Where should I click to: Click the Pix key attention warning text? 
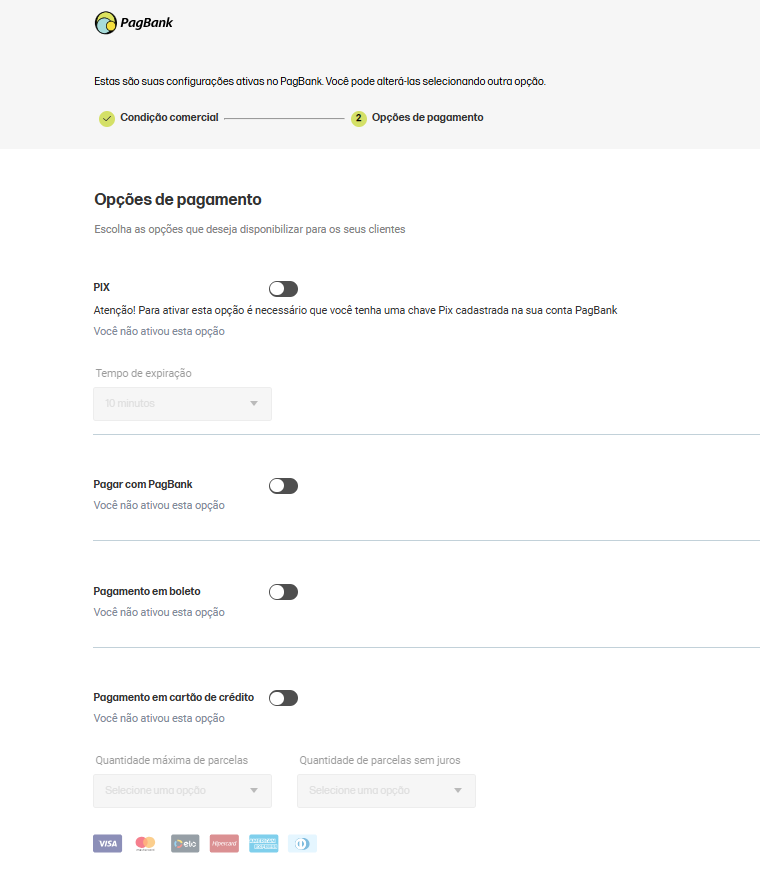coord(355,310)
